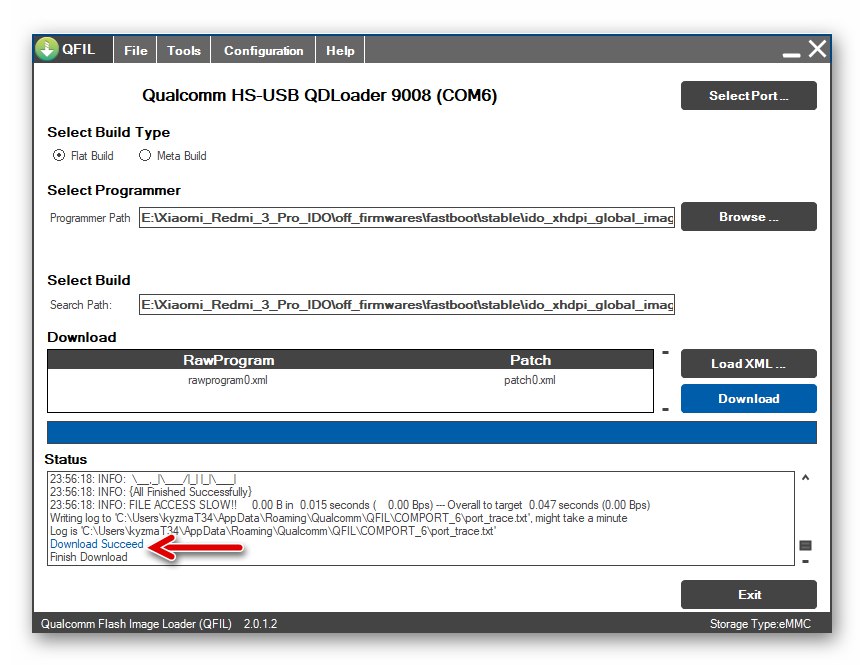Viewport: 864px width, 665px height.
Task: Open the Tools menu
Action: [x=183, y=50]
